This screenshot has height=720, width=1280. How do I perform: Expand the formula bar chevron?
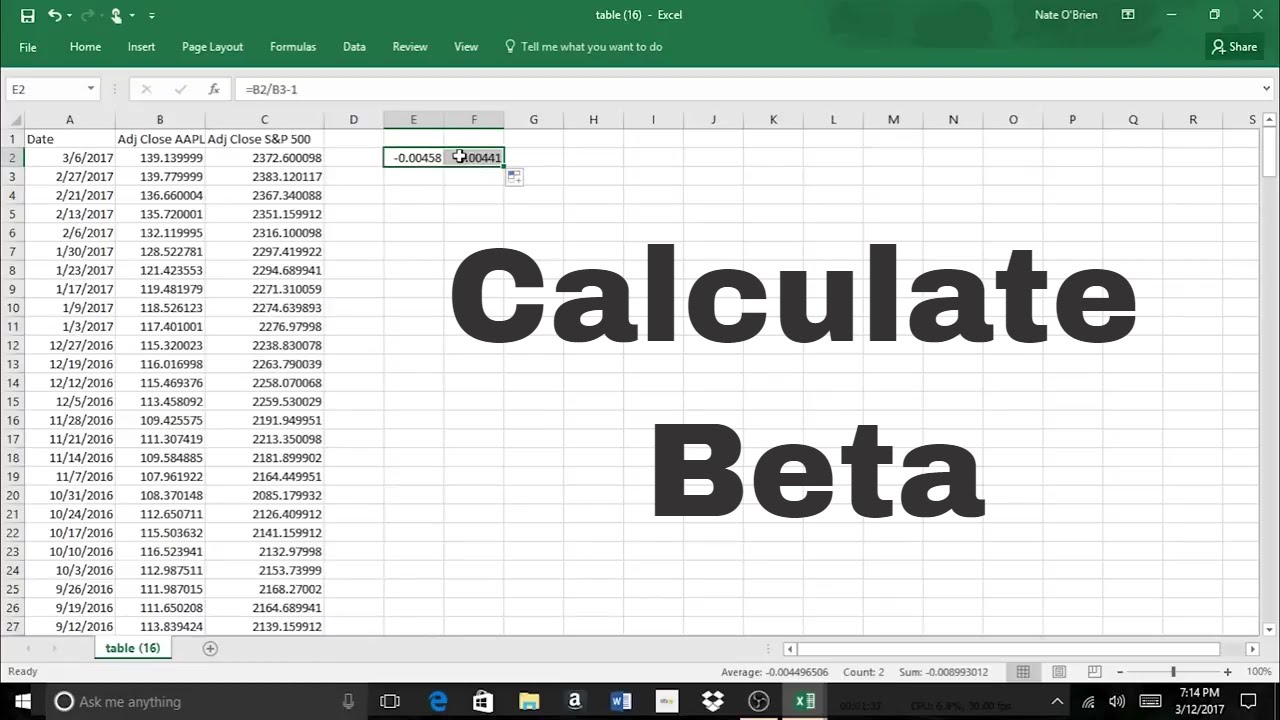[1267, 89]
